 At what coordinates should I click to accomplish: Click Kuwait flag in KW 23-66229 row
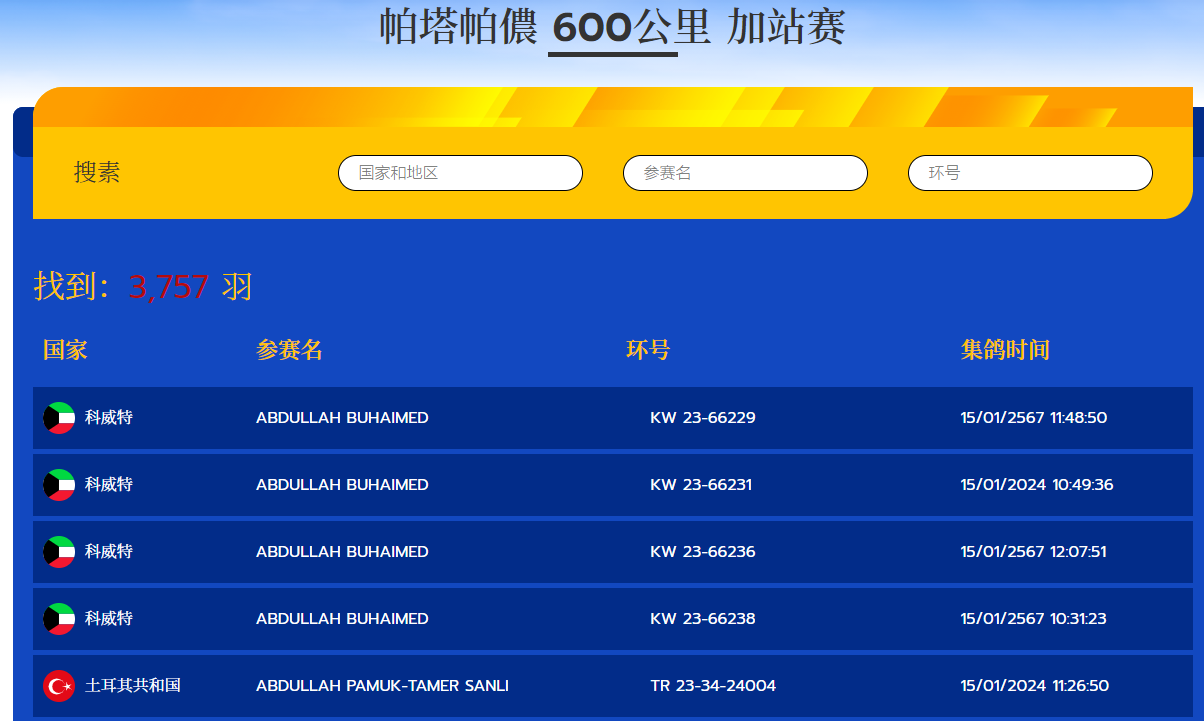(x=59, y=418)
